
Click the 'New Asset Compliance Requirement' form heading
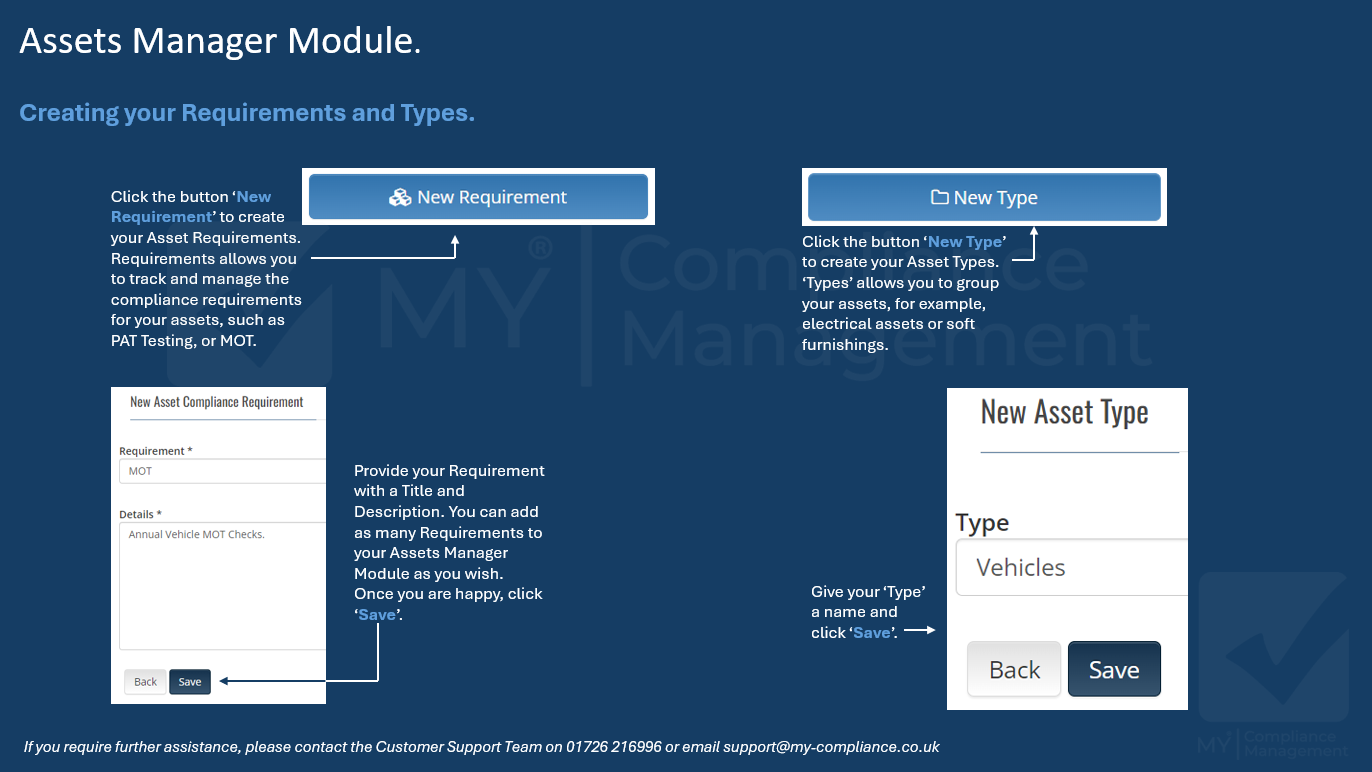pos(217,402)
